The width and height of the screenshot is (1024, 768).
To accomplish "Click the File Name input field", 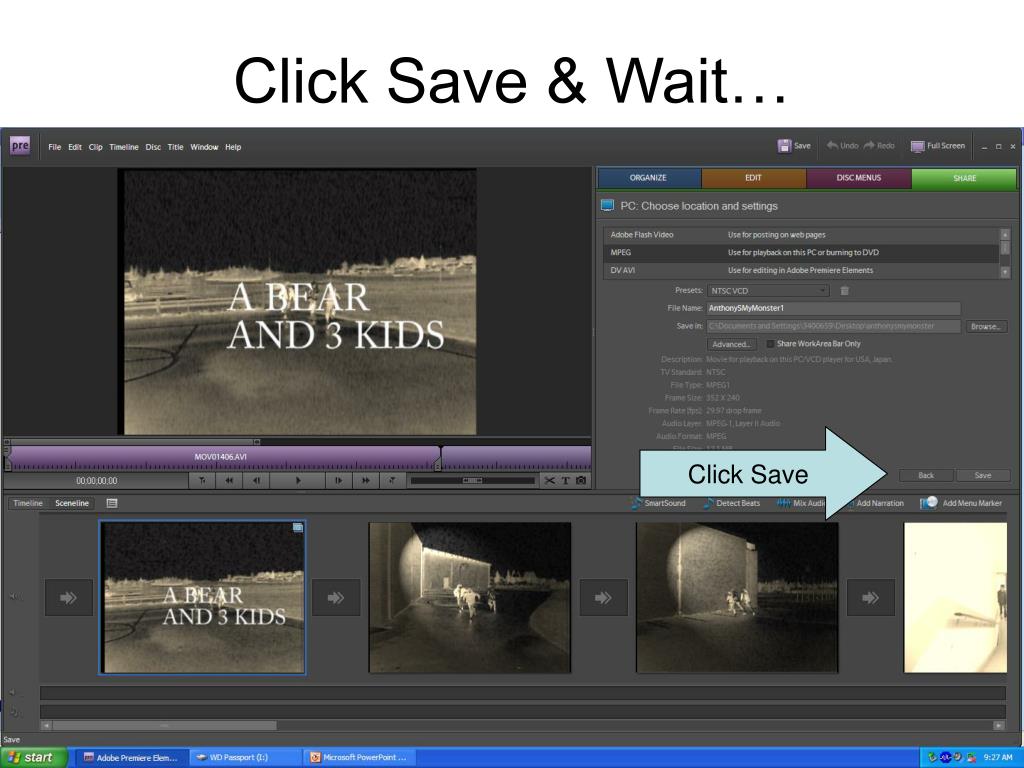I will [x=833, y=308].
